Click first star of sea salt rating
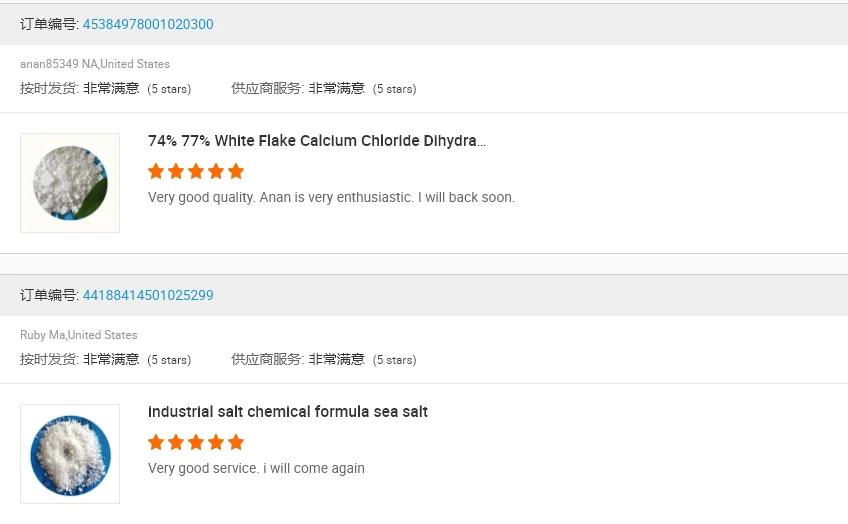This screenshot has height=524, width=848. pyautogui.click(x=156, y=442)
